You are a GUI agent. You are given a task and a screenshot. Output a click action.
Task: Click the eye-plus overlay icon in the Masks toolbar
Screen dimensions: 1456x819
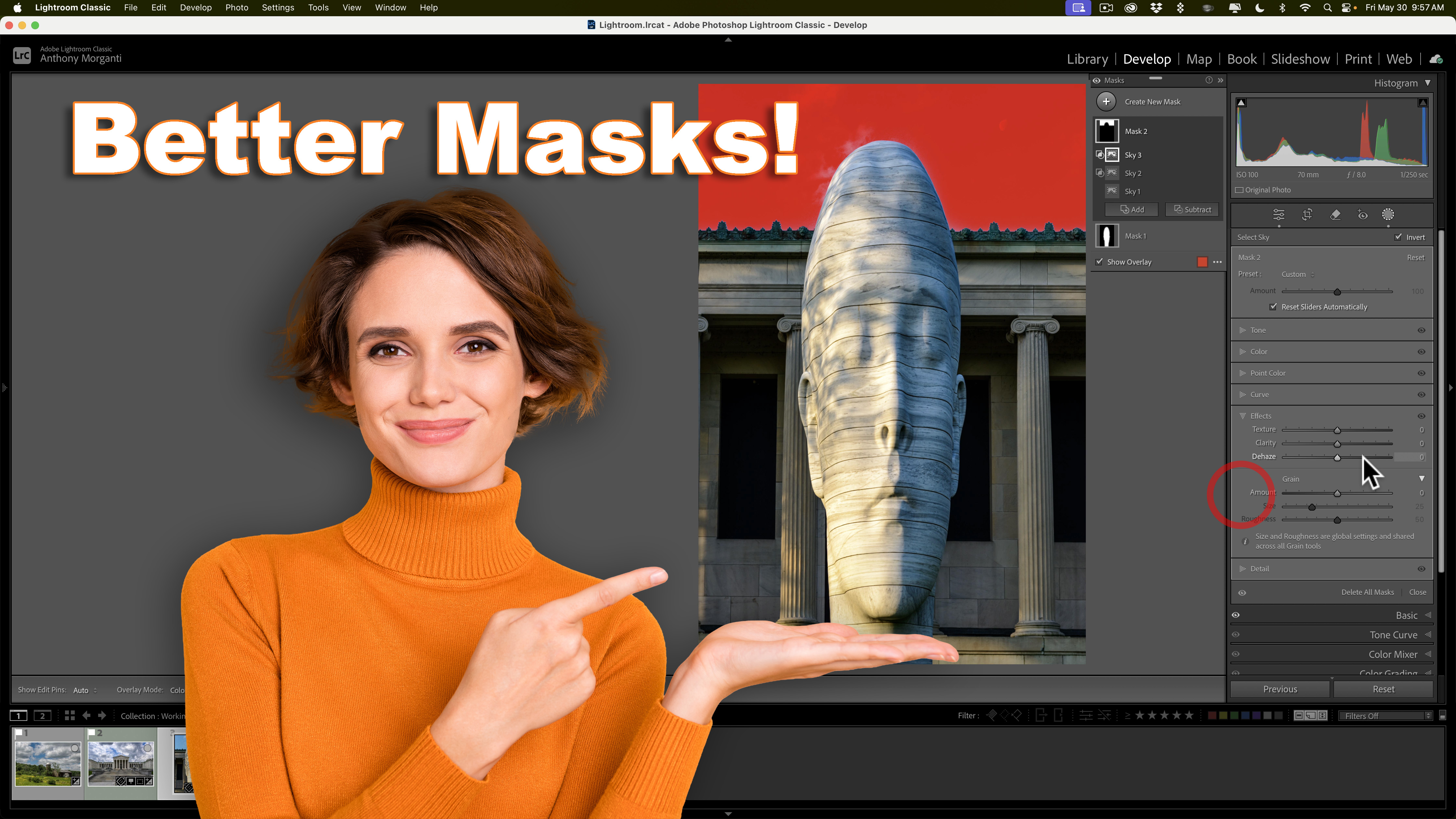coord(1362,215)
